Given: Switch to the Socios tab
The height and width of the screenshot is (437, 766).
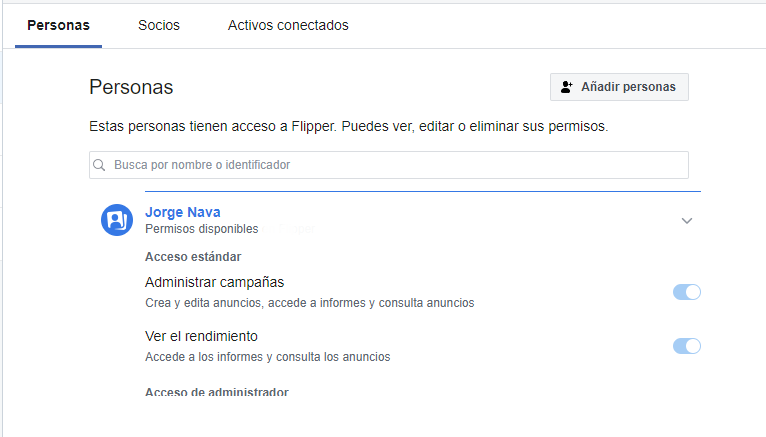Looking at the screenshot, I should tap(159, 25).
